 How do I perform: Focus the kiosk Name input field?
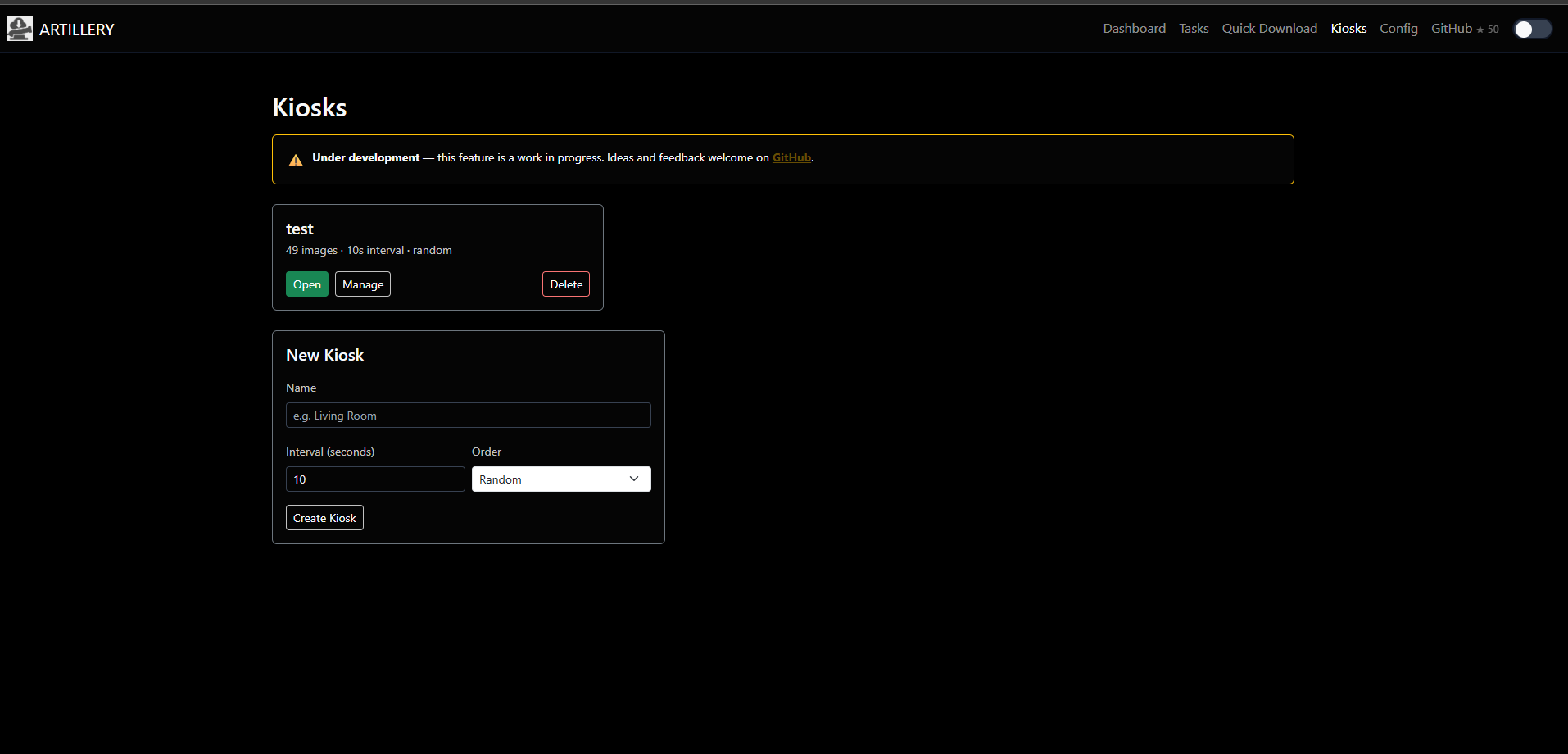469,416
